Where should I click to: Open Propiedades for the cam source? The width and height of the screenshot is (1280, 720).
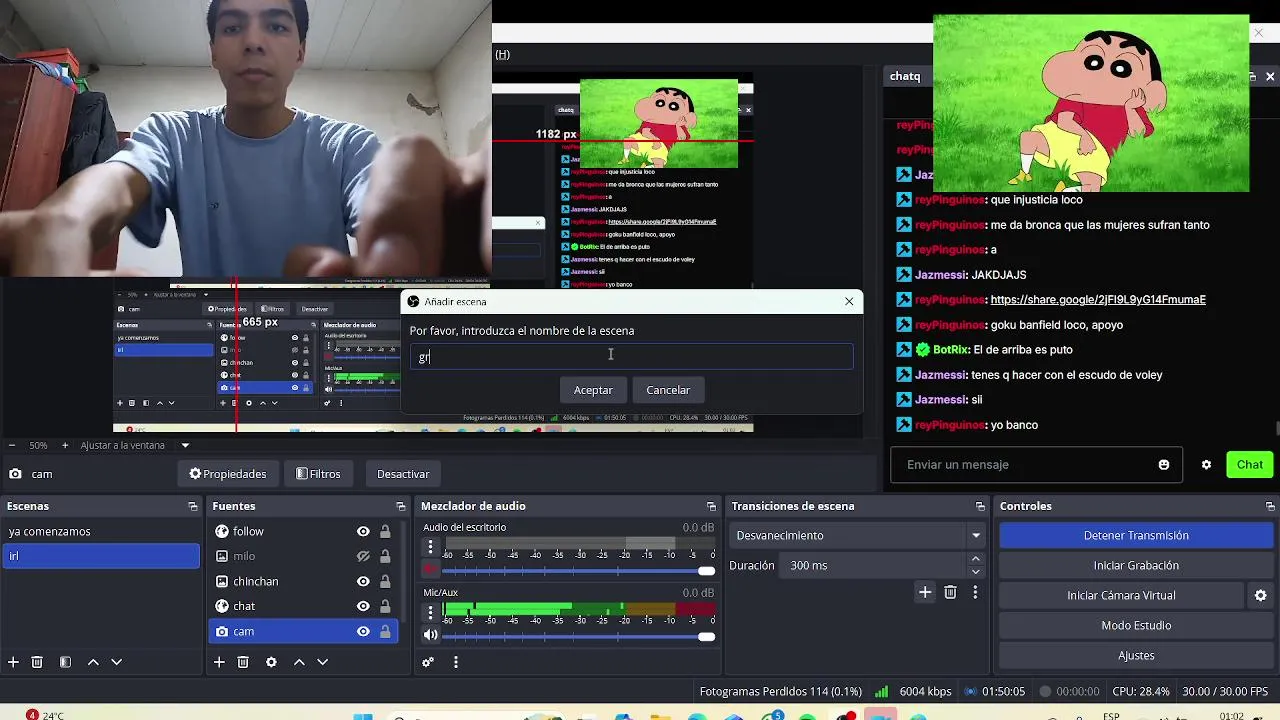pyautogui.click(x=228, y=474)
